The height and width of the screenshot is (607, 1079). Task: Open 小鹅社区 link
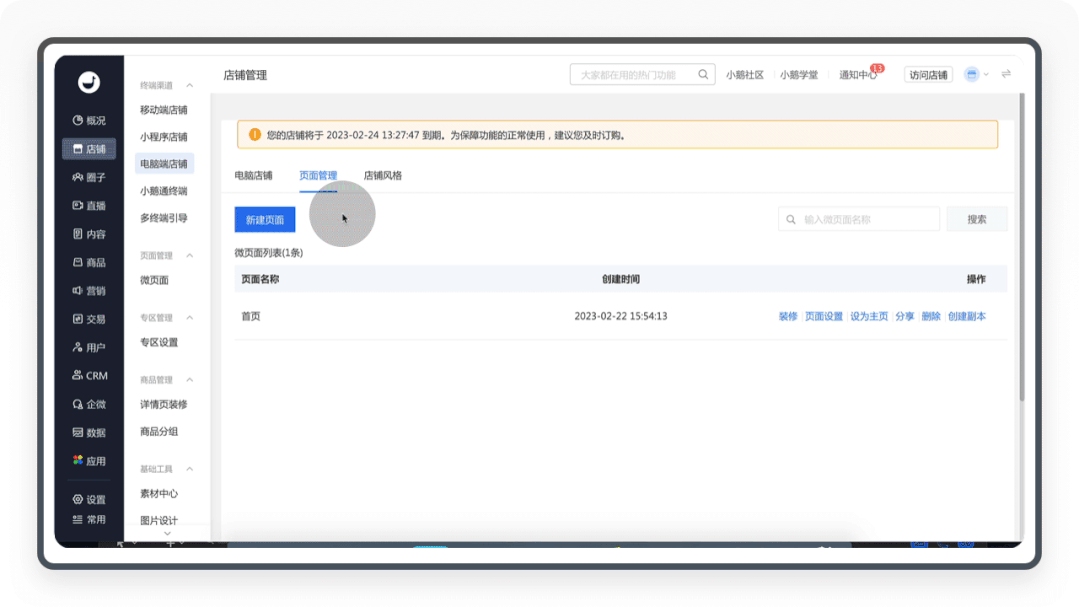[x=745, y=74]
